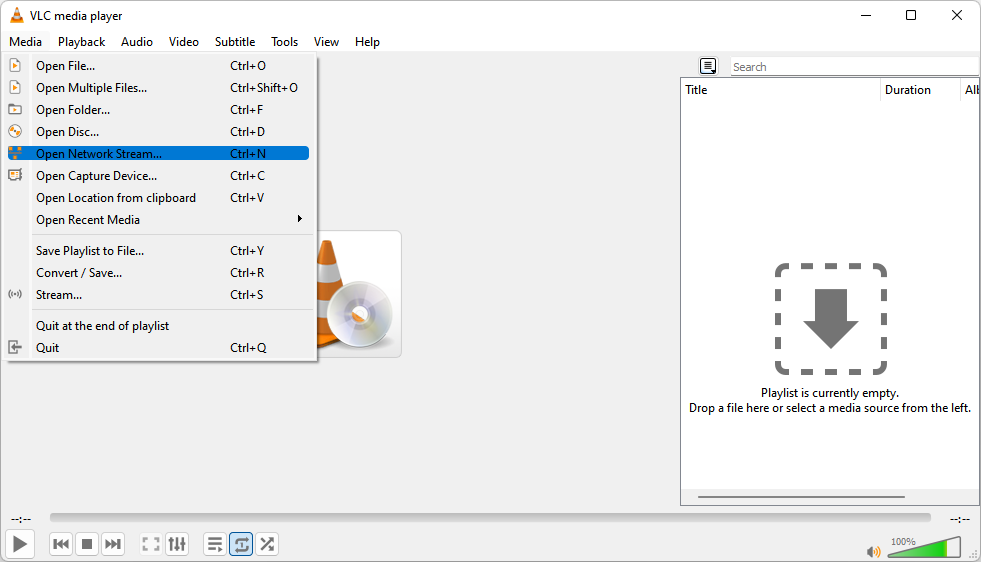Toggle the playlist view mode icon
Screen dimensions: 981x562
pos(708,66)
